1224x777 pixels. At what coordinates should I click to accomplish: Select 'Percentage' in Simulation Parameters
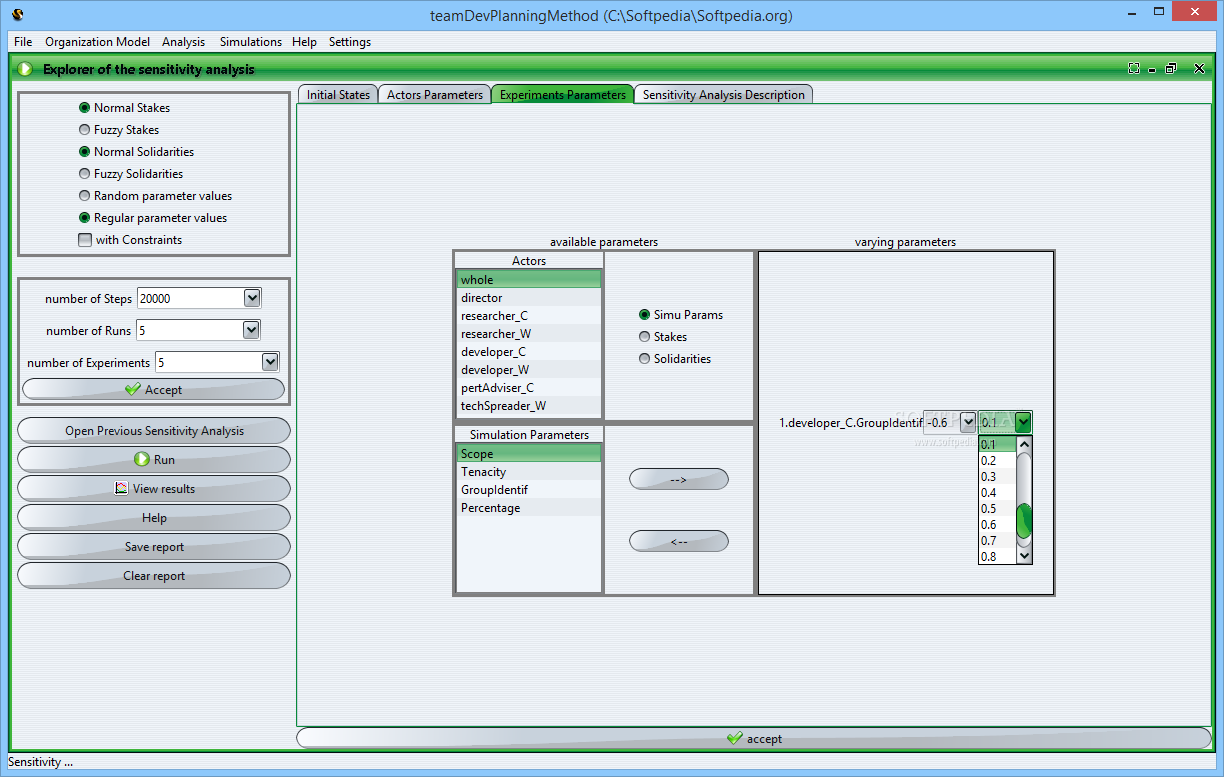pos(529,508)
